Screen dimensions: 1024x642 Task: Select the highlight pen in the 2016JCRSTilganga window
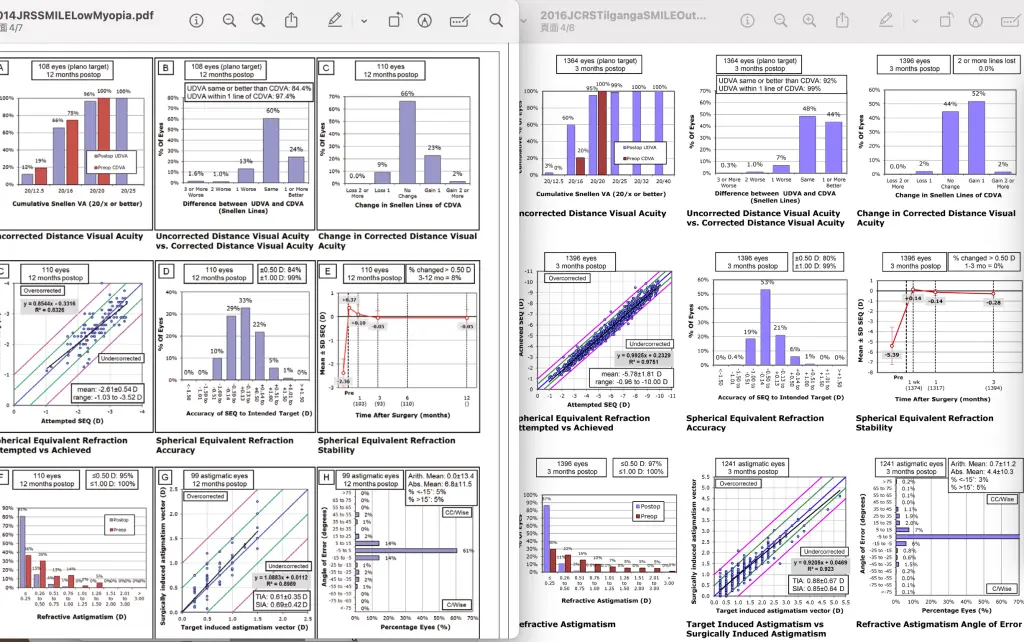886,21
